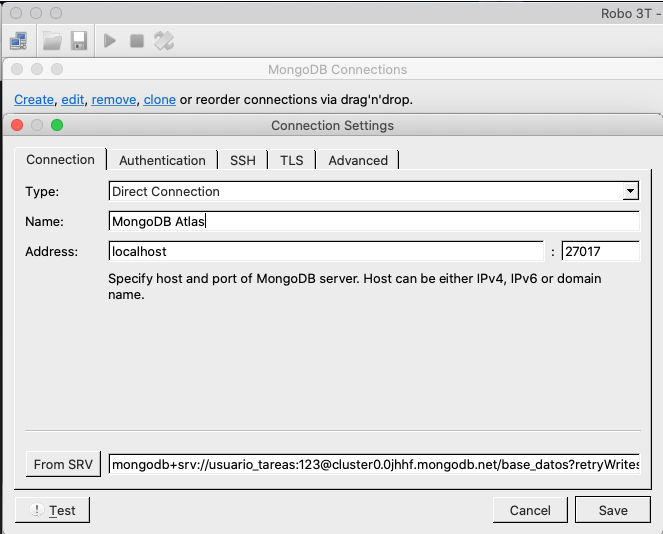Image resolution: width=663 pixels, height=534 pixels.
Task: Click the Create link in MongoDB Connections
Action: (x=34, y=99)
